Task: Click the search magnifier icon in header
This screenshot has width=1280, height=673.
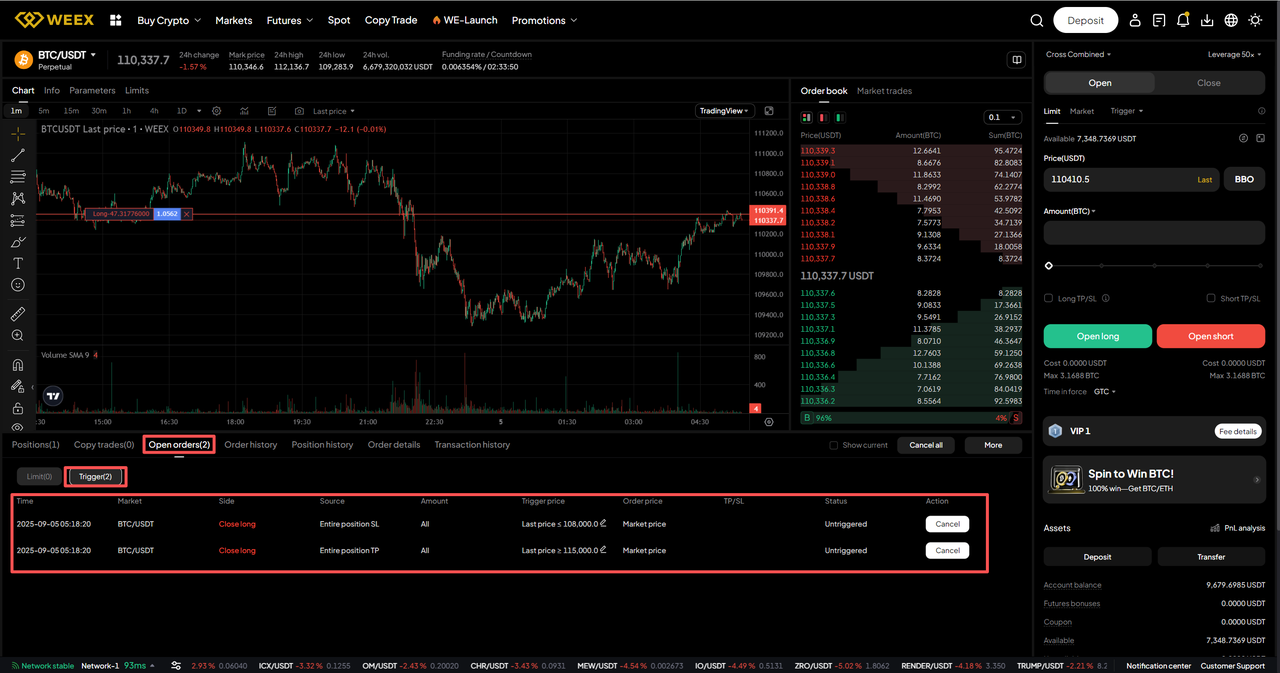Action: [x=1037, y=20]
